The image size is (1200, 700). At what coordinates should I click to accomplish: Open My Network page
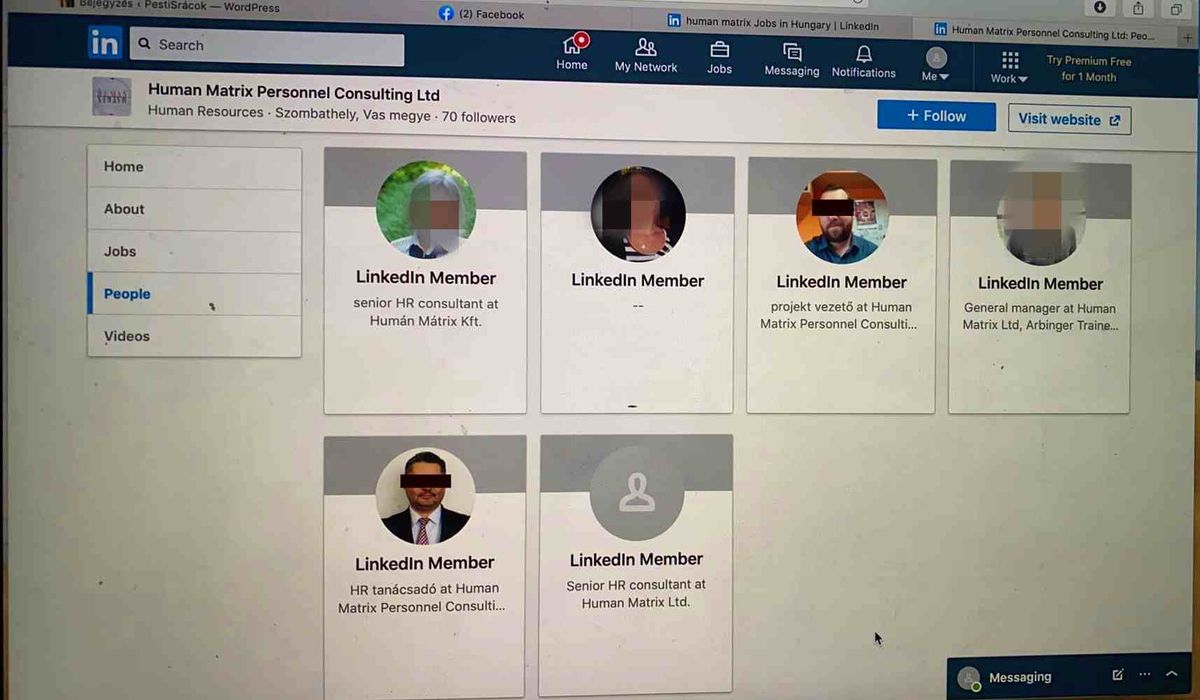pyautogui.click(x=646, y=55)
